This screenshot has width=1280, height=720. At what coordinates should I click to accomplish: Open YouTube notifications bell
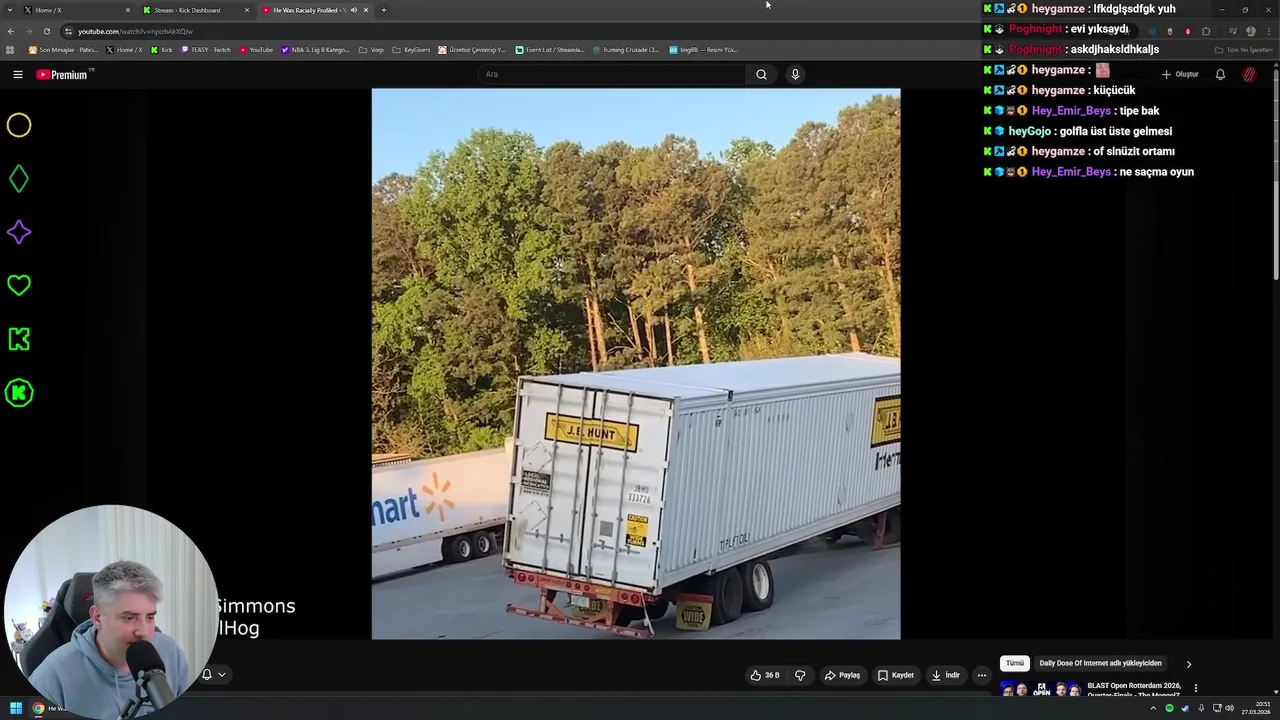point(1220,74)
